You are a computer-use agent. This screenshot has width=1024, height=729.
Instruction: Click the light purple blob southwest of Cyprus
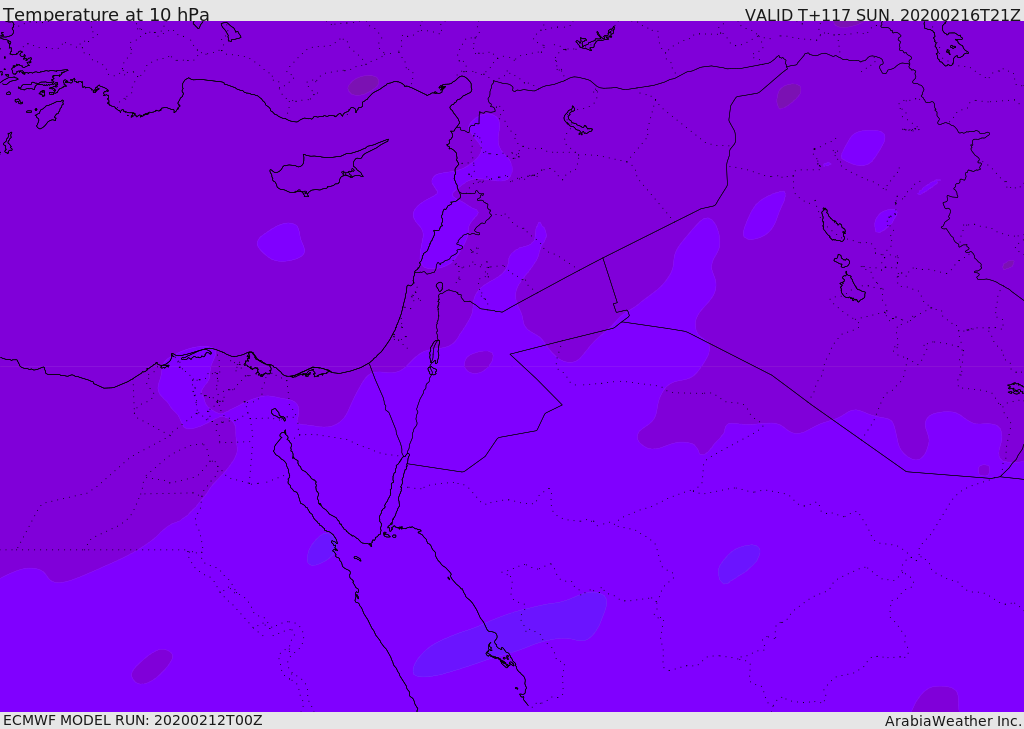pyautogui.click(x=281, y=242)
